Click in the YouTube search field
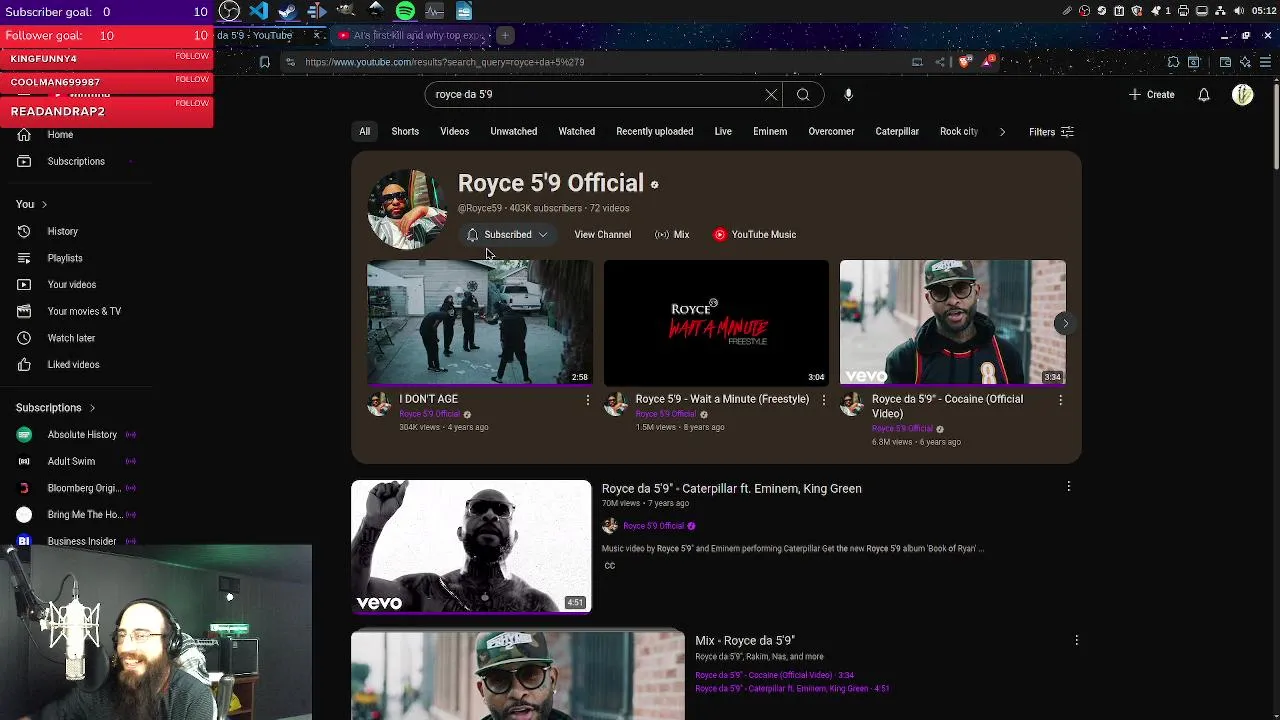1280x720 pixels. click(x=596, y=95)
